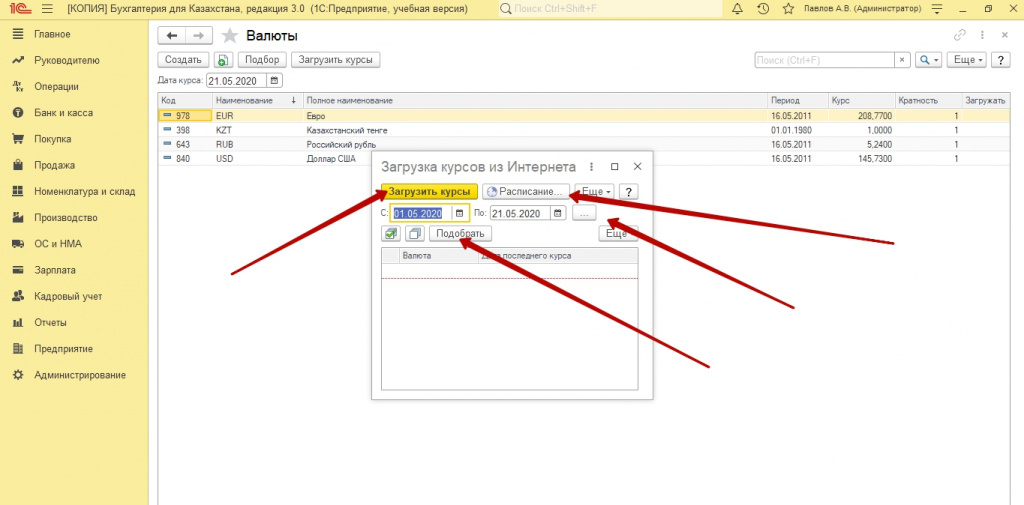1024x505 pixels.
Task: Go forward with the right arrow
Action: (199, 36)
